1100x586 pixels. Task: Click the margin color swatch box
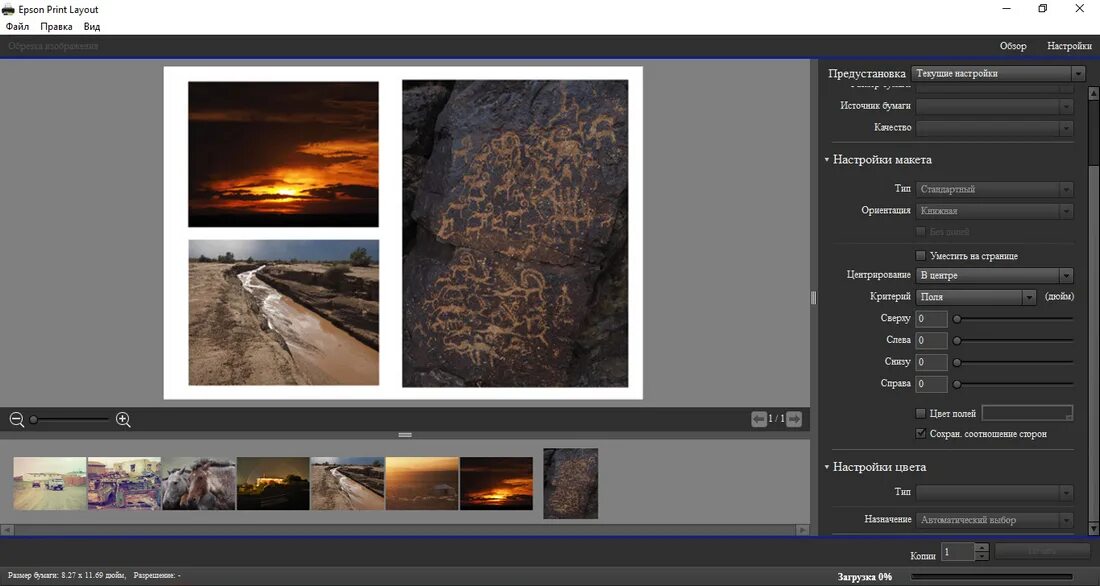pyautogui.click(x=1027, y=413)
